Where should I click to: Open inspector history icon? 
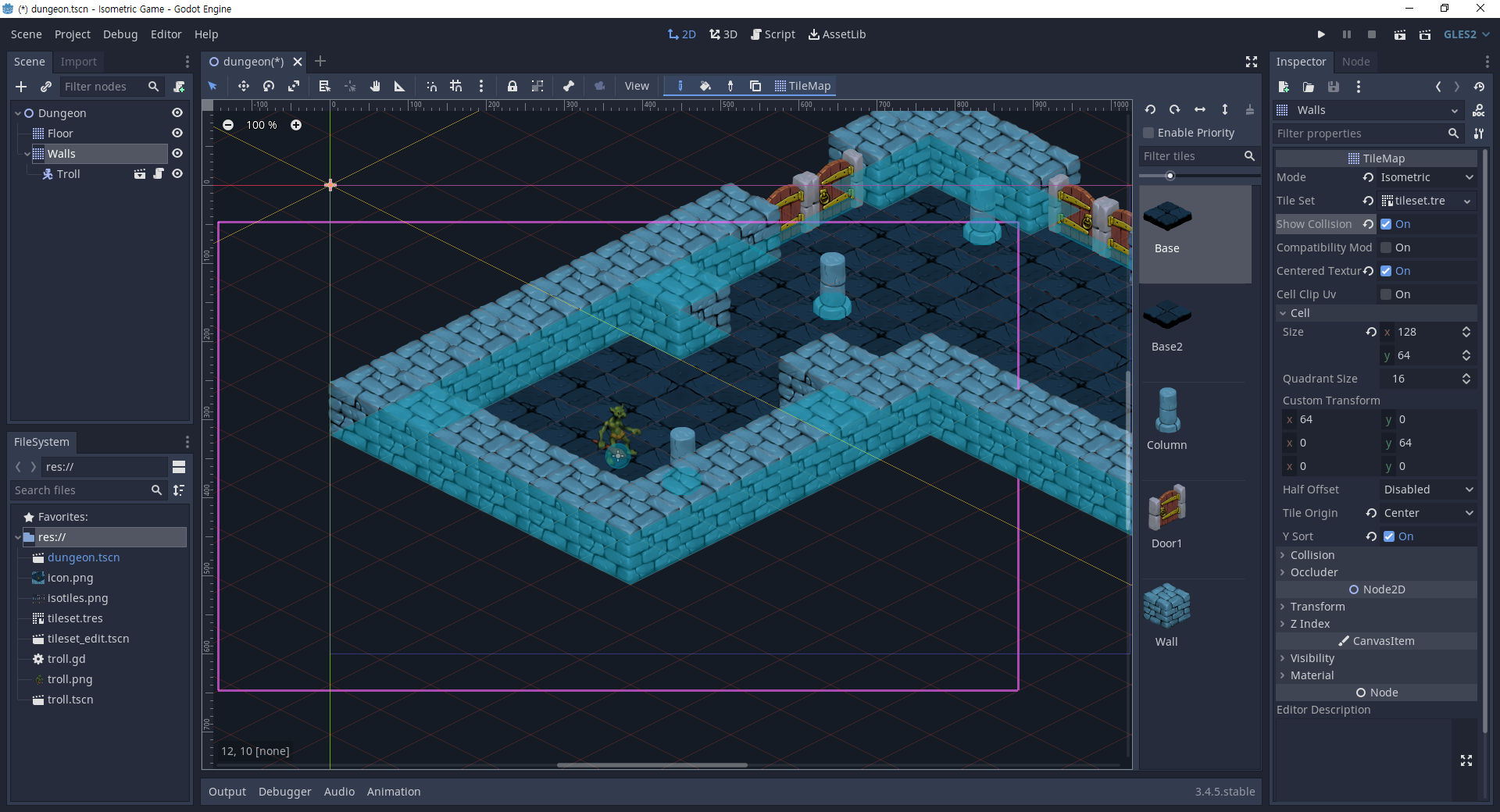click(1479, 87)
